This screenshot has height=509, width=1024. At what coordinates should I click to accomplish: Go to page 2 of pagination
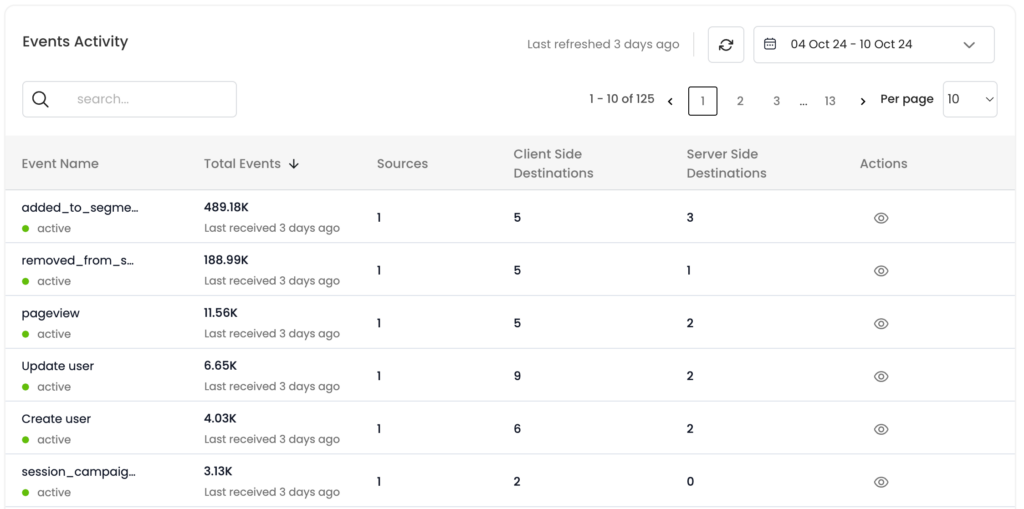[x=740, y=101]
